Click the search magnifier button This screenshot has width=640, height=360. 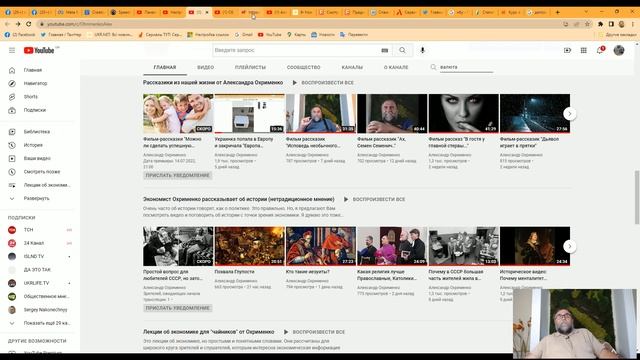[x=402, y=50]
